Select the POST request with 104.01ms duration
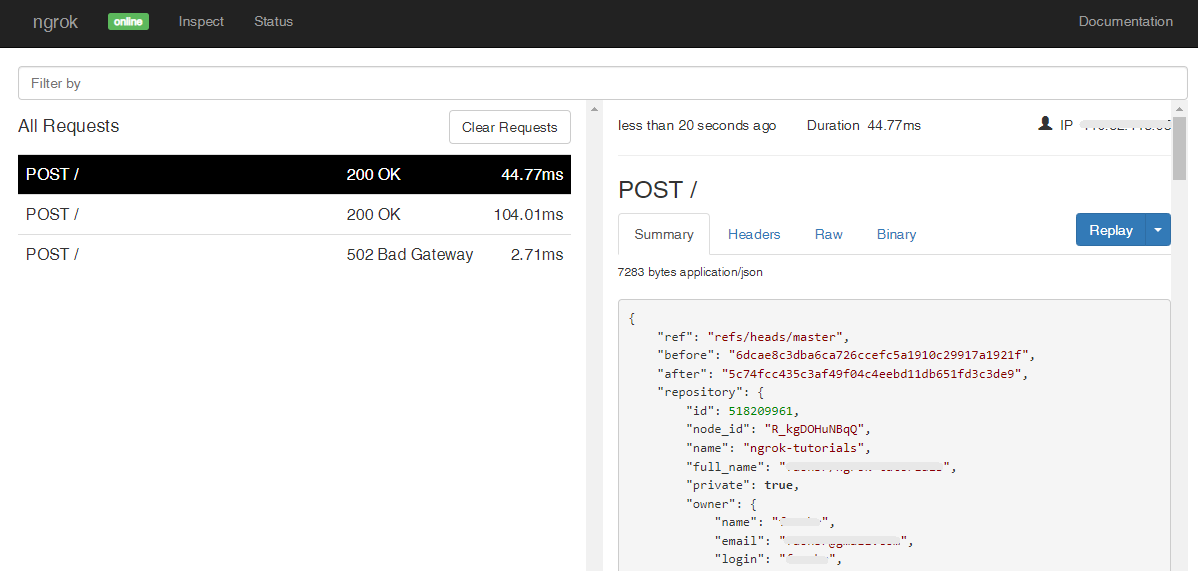The image size is (1198, 571). click(x=294, y=215)
